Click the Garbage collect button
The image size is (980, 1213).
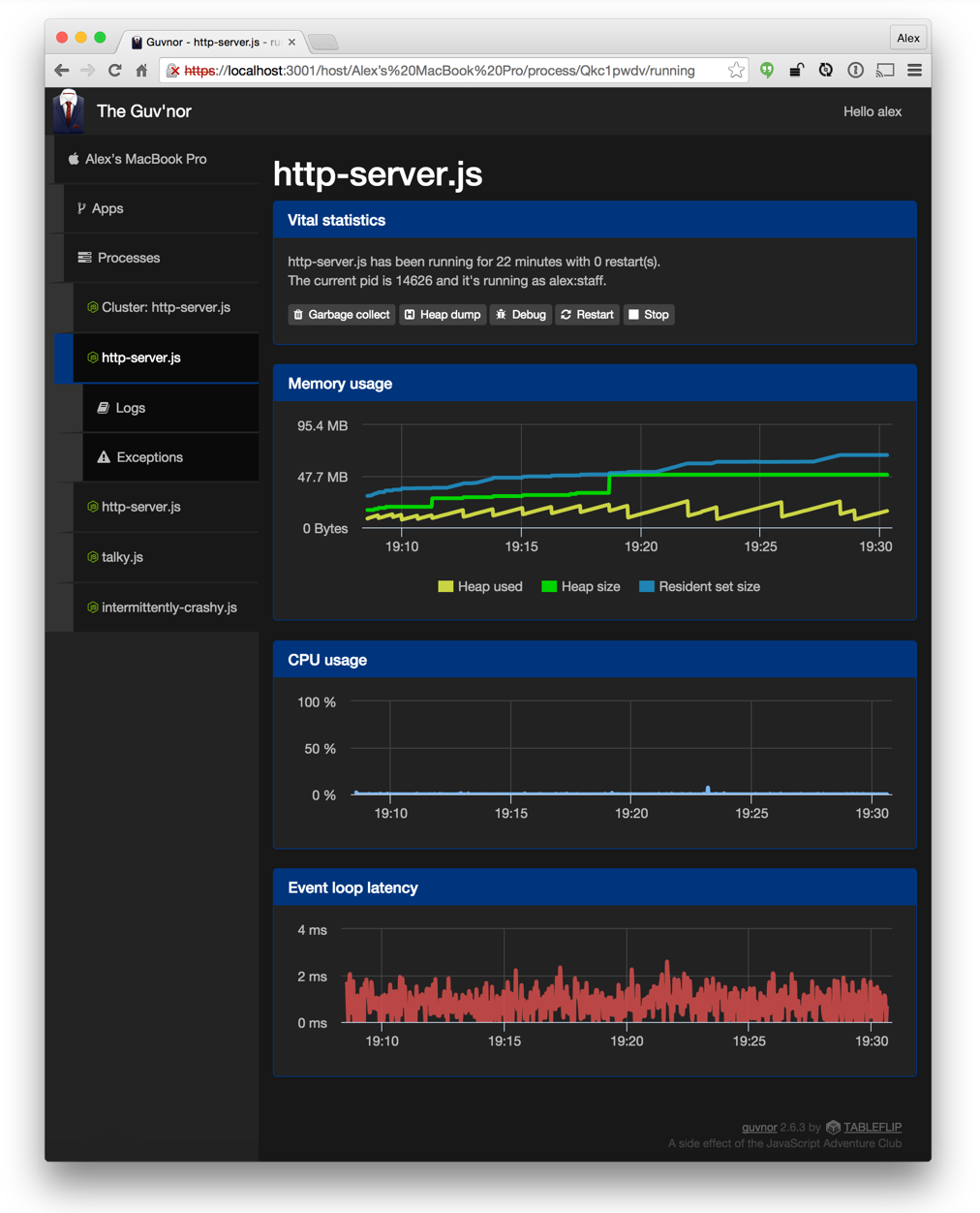coord(342,315)
